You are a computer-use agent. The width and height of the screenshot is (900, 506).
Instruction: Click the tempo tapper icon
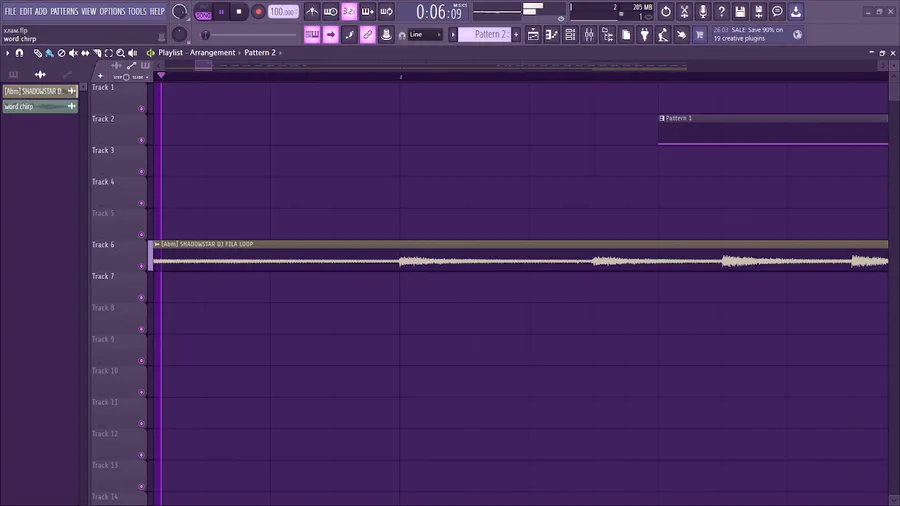(x=663, y=34)
